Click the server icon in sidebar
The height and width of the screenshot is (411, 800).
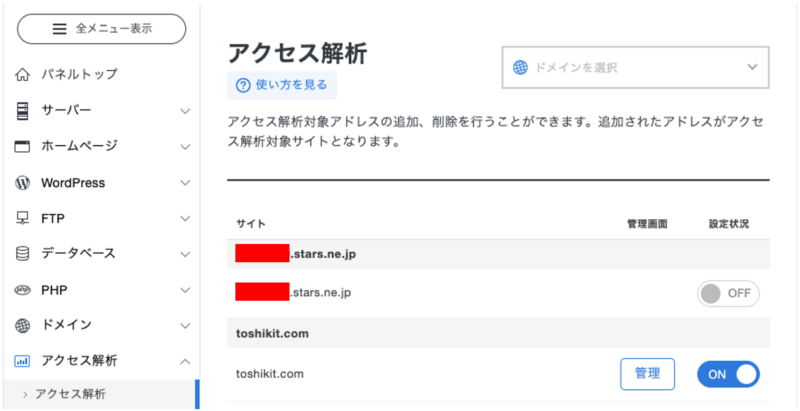click(x=22, y=110)
